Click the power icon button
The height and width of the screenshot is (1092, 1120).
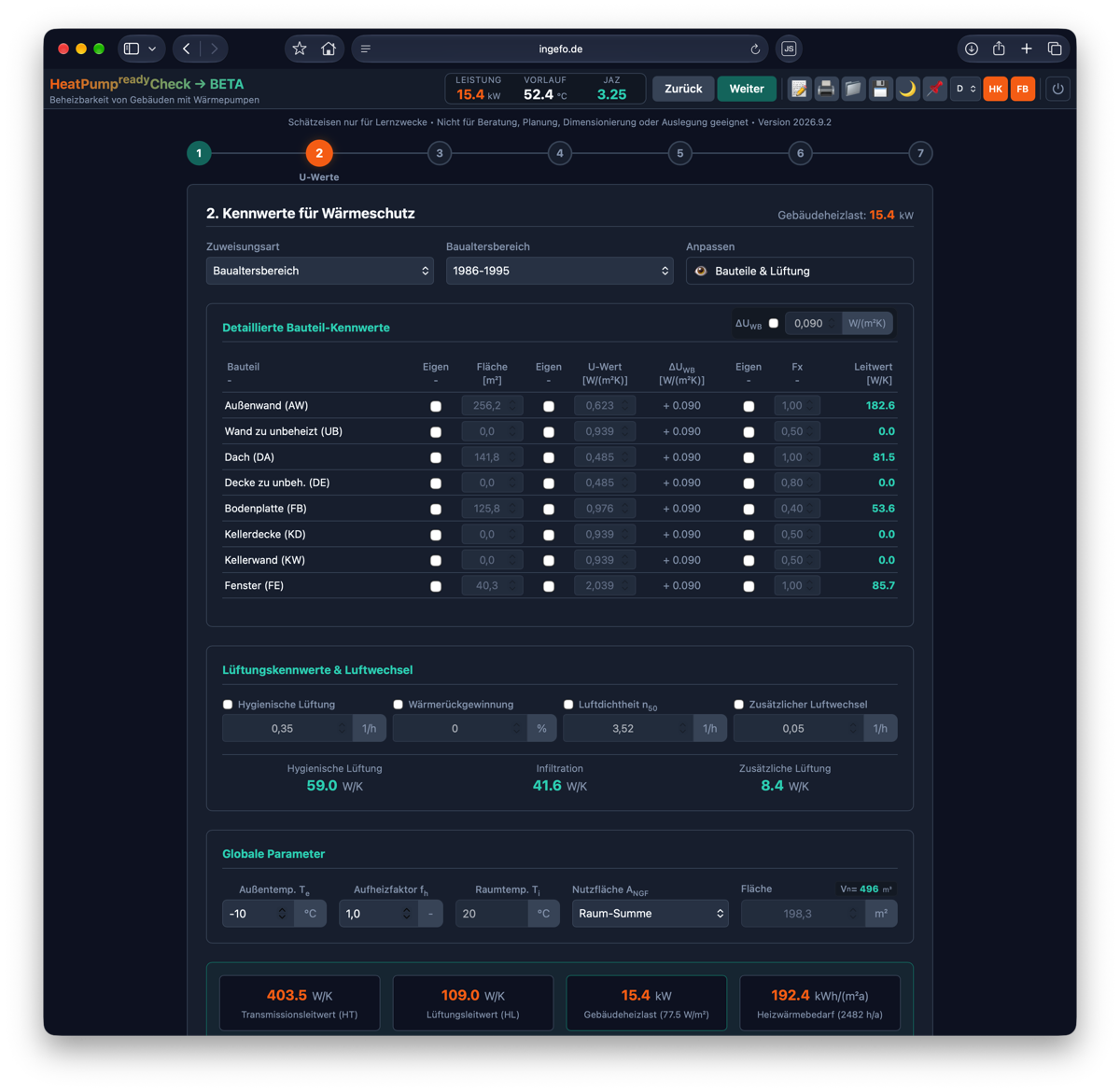click(1057, 89)
